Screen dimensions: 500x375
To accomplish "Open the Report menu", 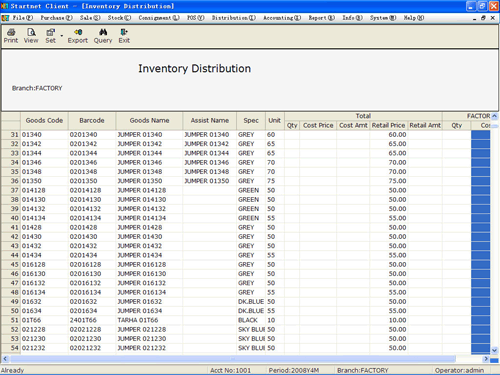I will pos(322,18).
